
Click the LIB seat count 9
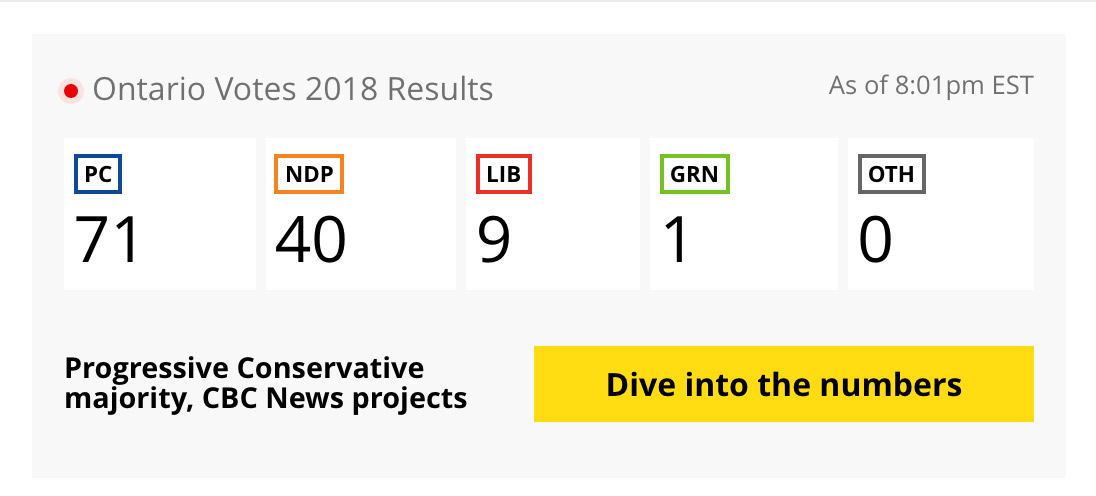494,240
